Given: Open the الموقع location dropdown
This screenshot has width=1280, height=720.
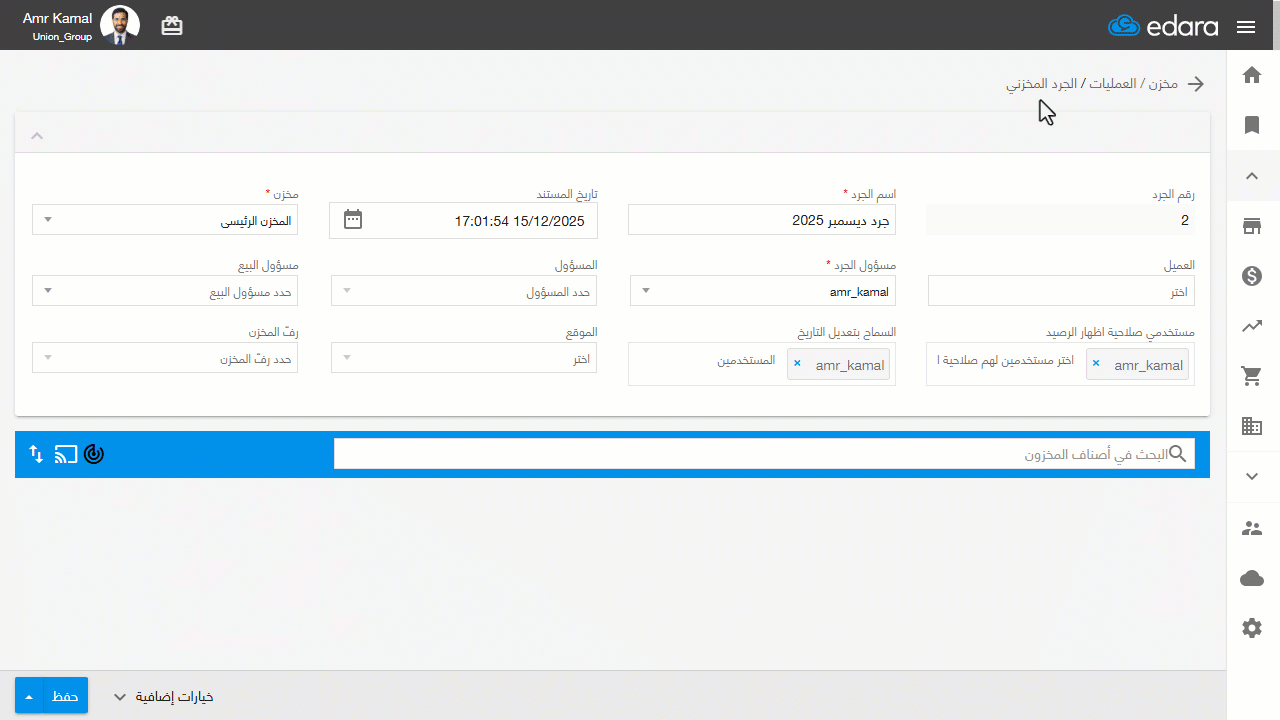Looking at the screenshot, I should (464, 358).
